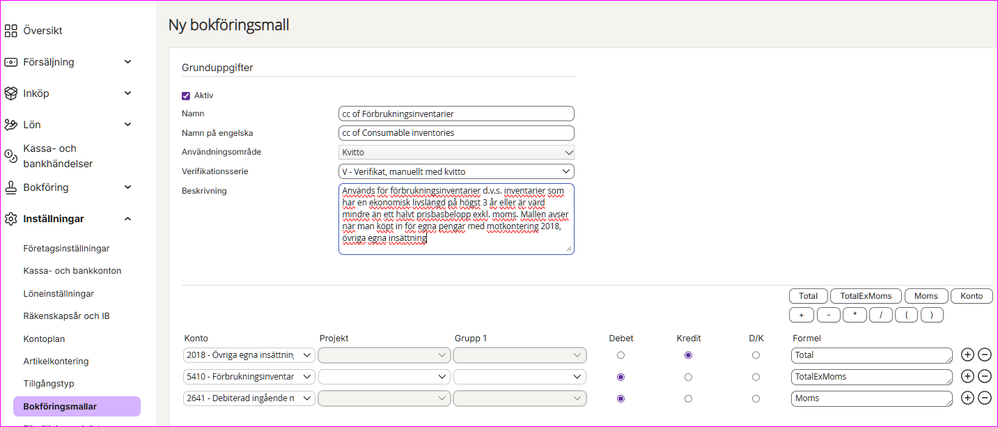Expand the Bokföring menu chevron

click(127, 187)
